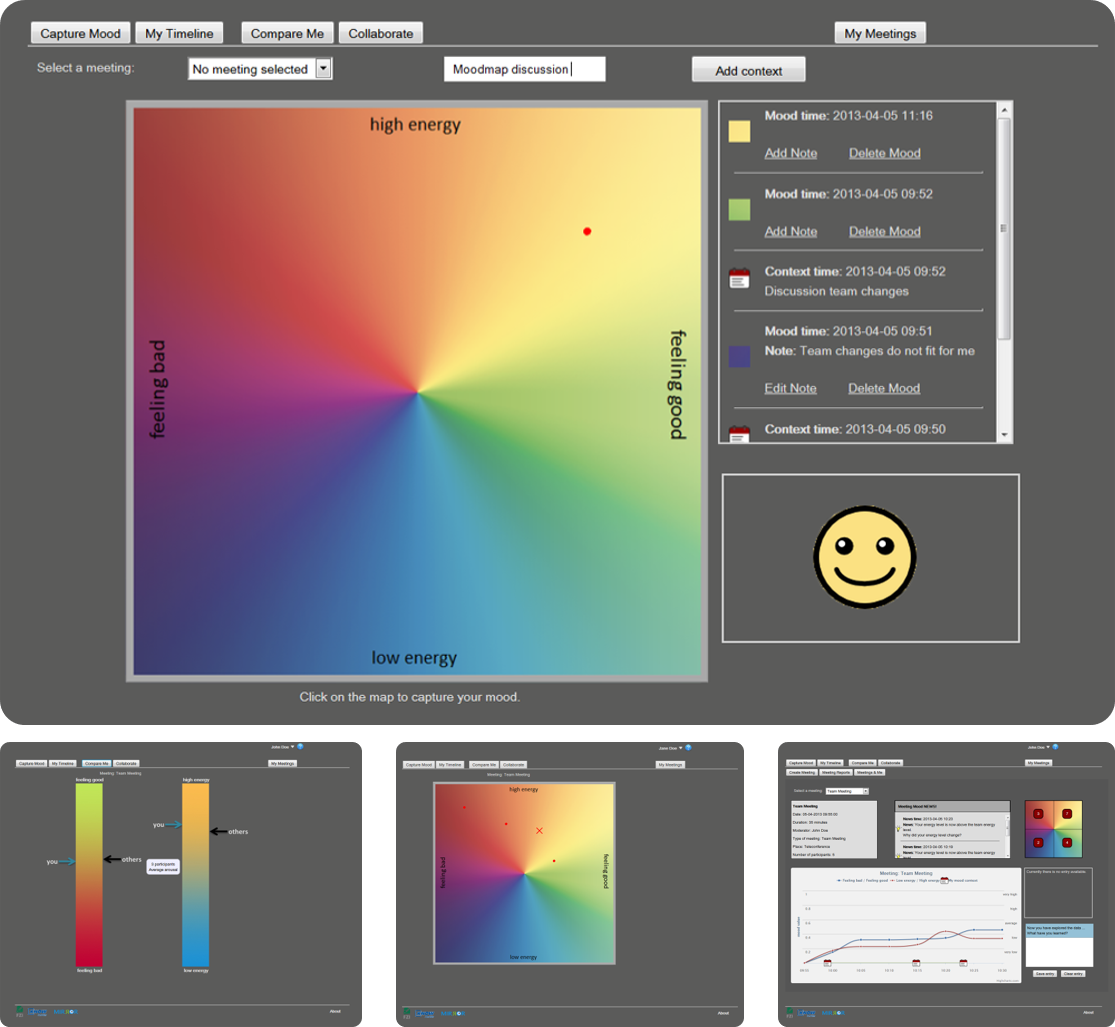
Task: Click Delete Mood for the 11:16 entry
Action: (x=884, y=153)
